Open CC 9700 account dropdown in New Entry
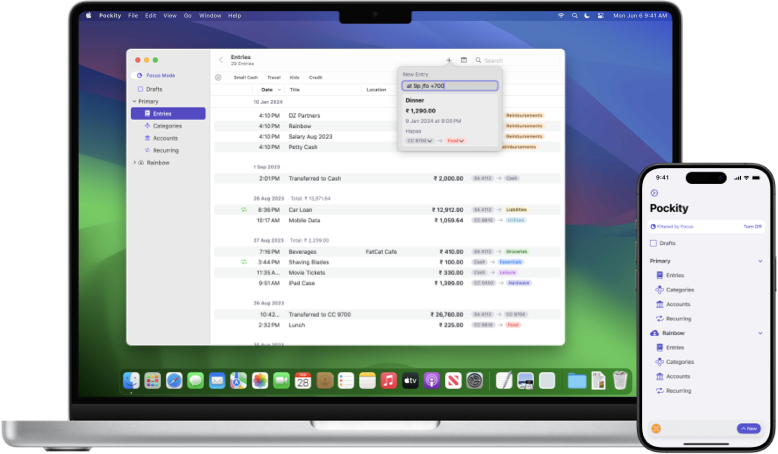Viewport: 778px width, 454px height. [x=420, y=141]
